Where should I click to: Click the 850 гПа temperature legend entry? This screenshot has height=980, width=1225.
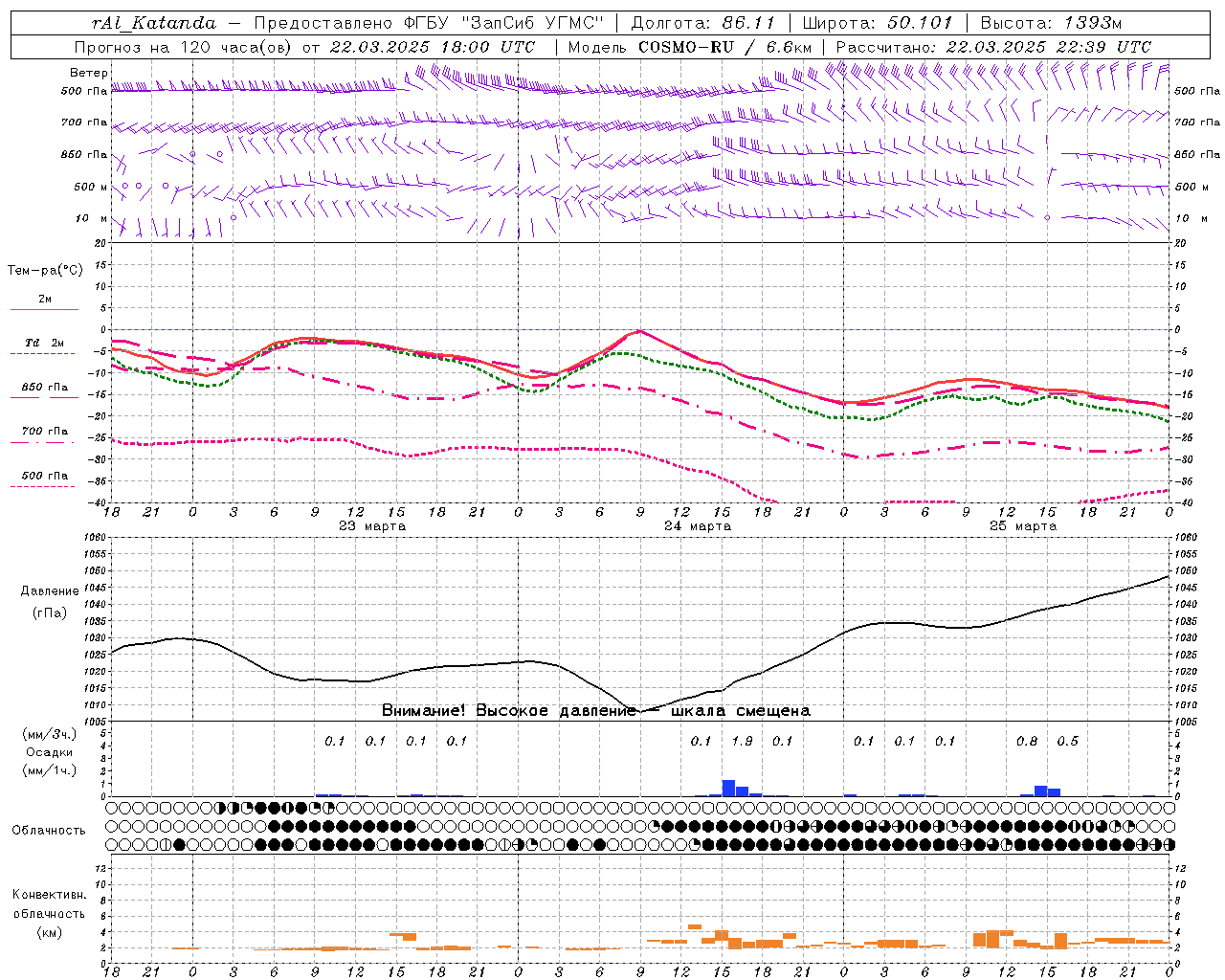(x=45, y=388)
